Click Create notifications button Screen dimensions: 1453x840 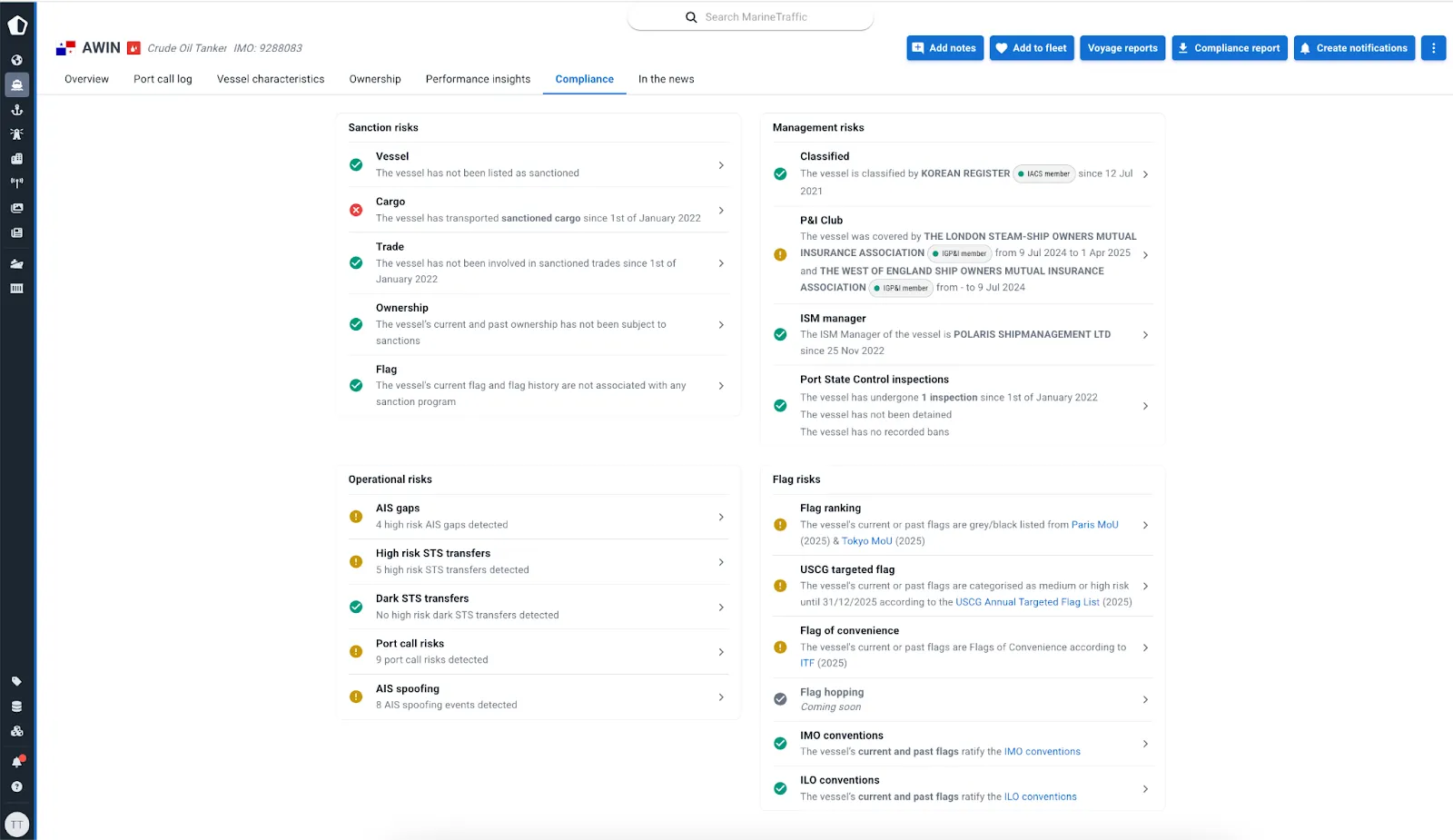pos(1354,48)
